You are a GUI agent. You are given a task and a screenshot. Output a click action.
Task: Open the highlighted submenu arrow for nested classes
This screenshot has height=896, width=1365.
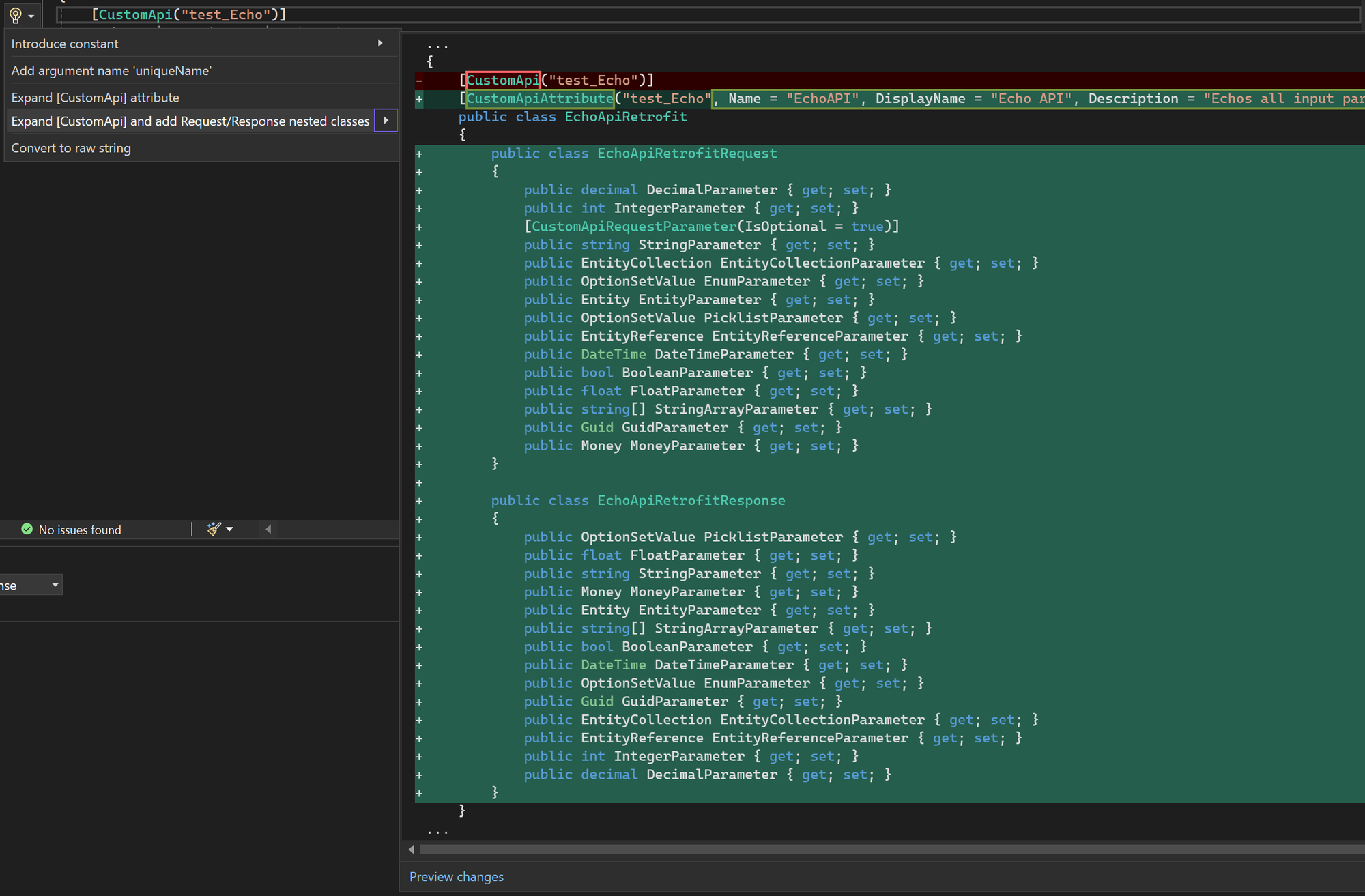click(x=386, y=121)
